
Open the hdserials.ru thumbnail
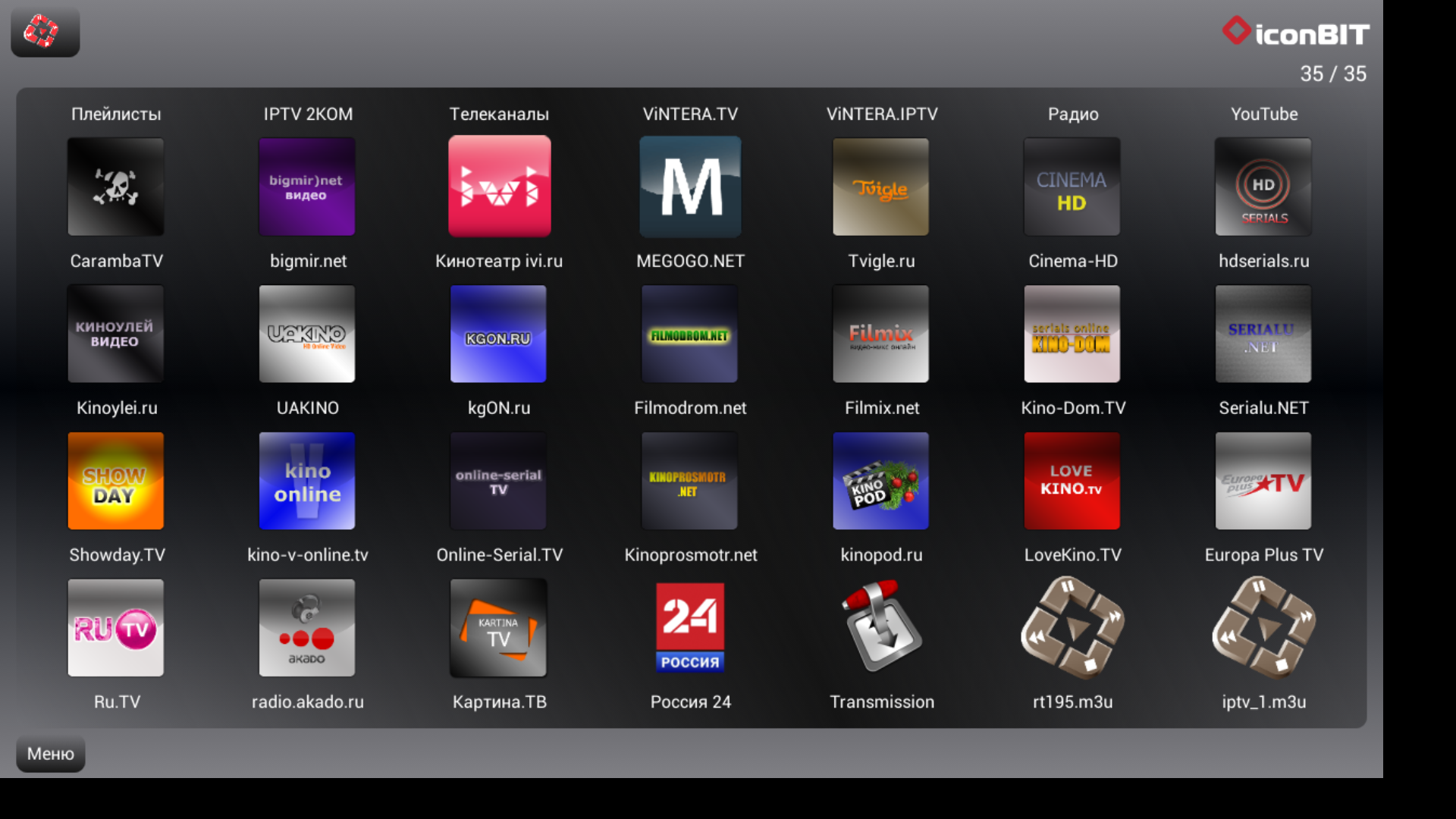(x=1263, y=187)
